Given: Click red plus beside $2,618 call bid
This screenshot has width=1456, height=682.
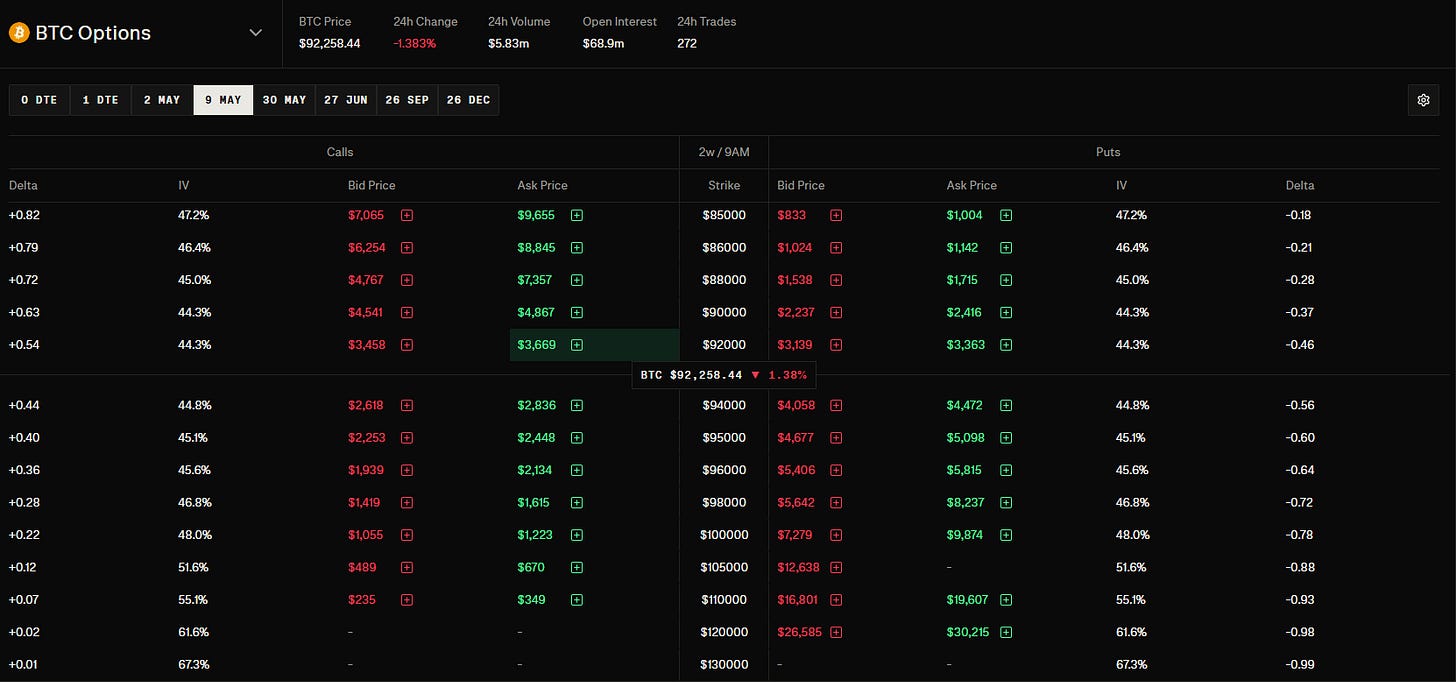Looking at the screenshot, I should click(407, 405).
